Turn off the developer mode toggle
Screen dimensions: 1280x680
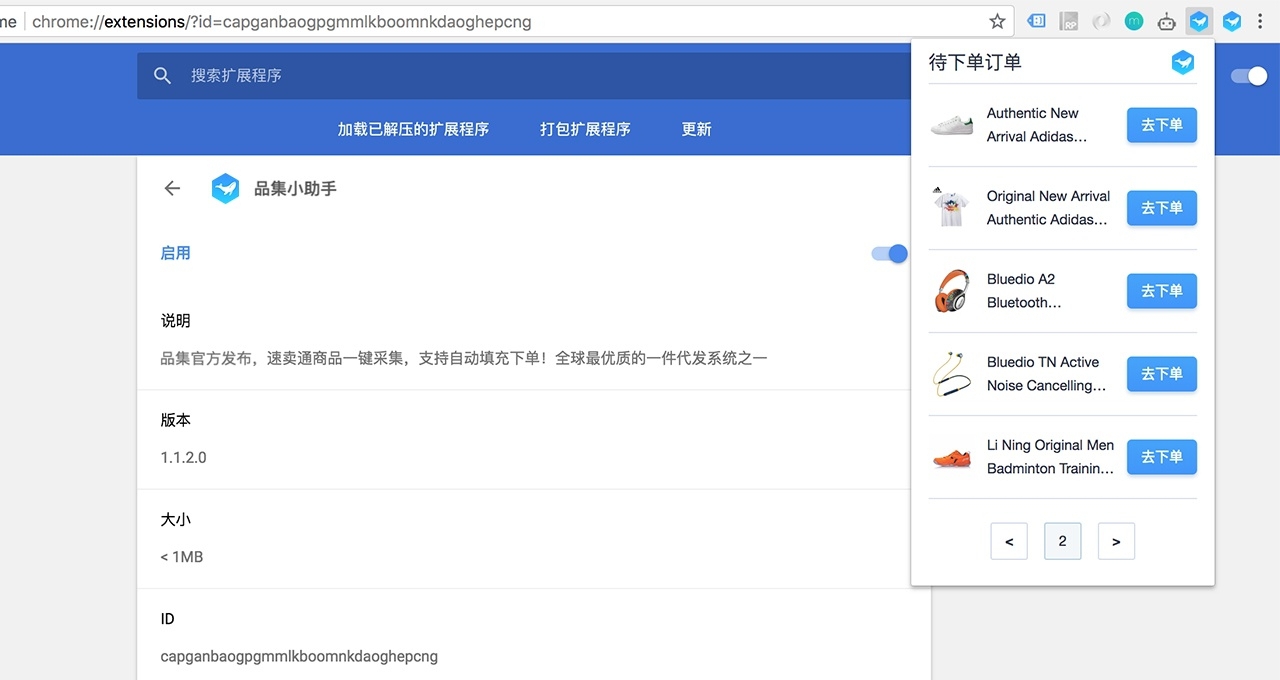click(x=1248, y=75)
